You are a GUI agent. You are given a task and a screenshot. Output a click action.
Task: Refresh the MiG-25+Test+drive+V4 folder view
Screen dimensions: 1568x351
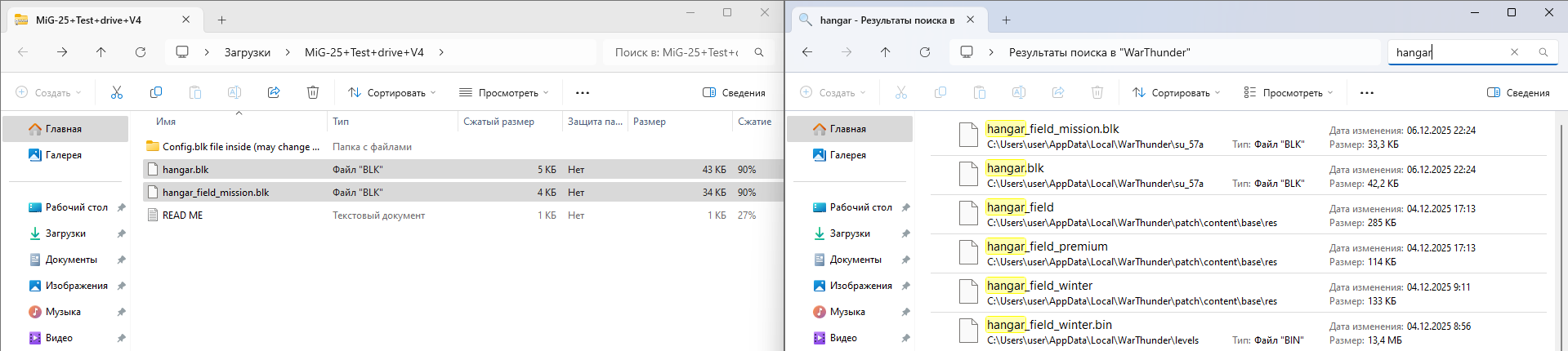(x=141, y=52)
